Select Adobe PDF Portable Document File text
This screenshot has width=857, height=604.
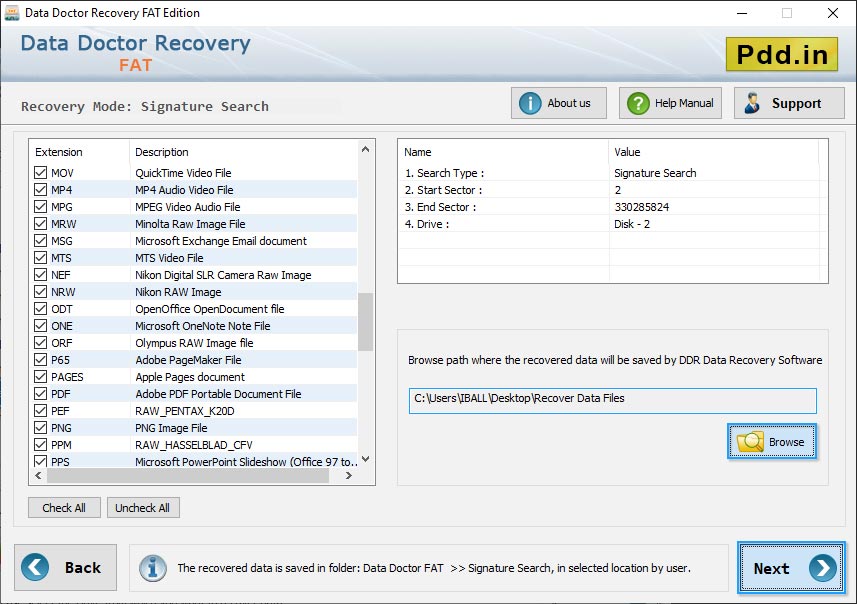(218, 394)
